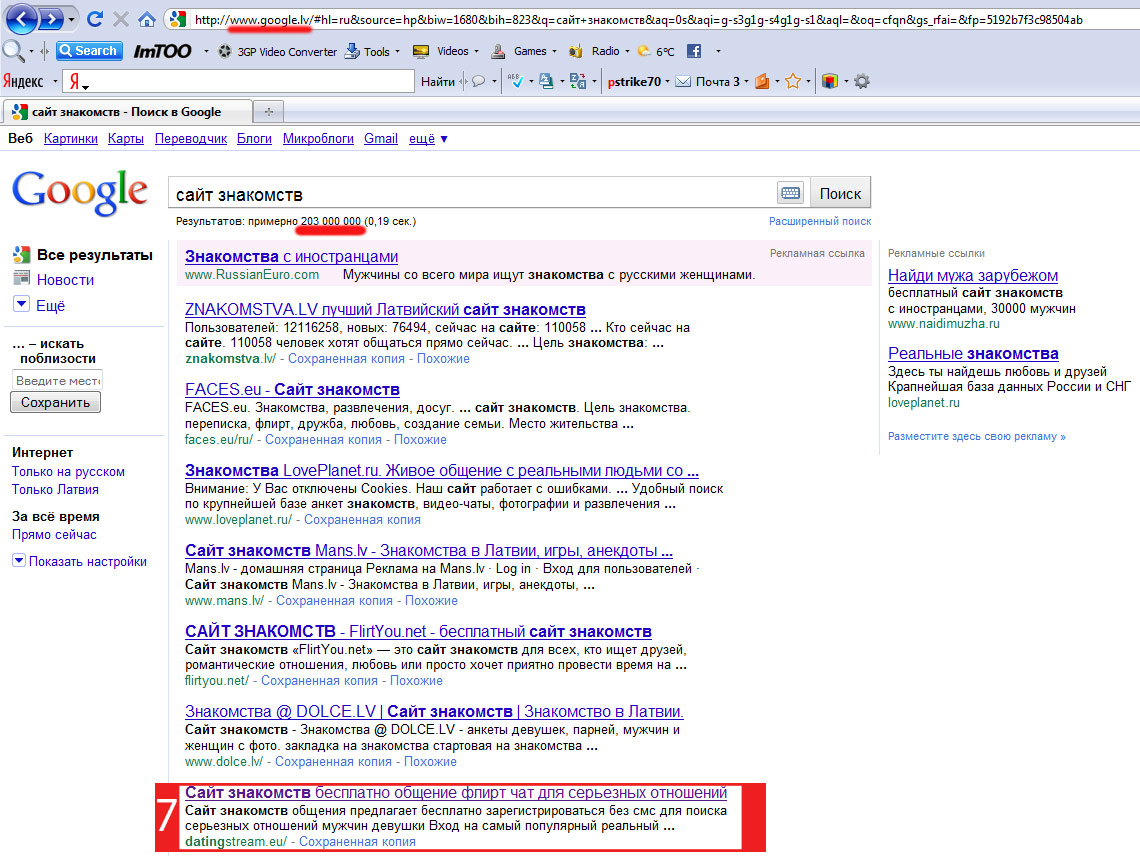Viewport: 1140px width, 856px height.
Task: Open Микроблоги in Google top bar
Action: click(x=318, y=138)
